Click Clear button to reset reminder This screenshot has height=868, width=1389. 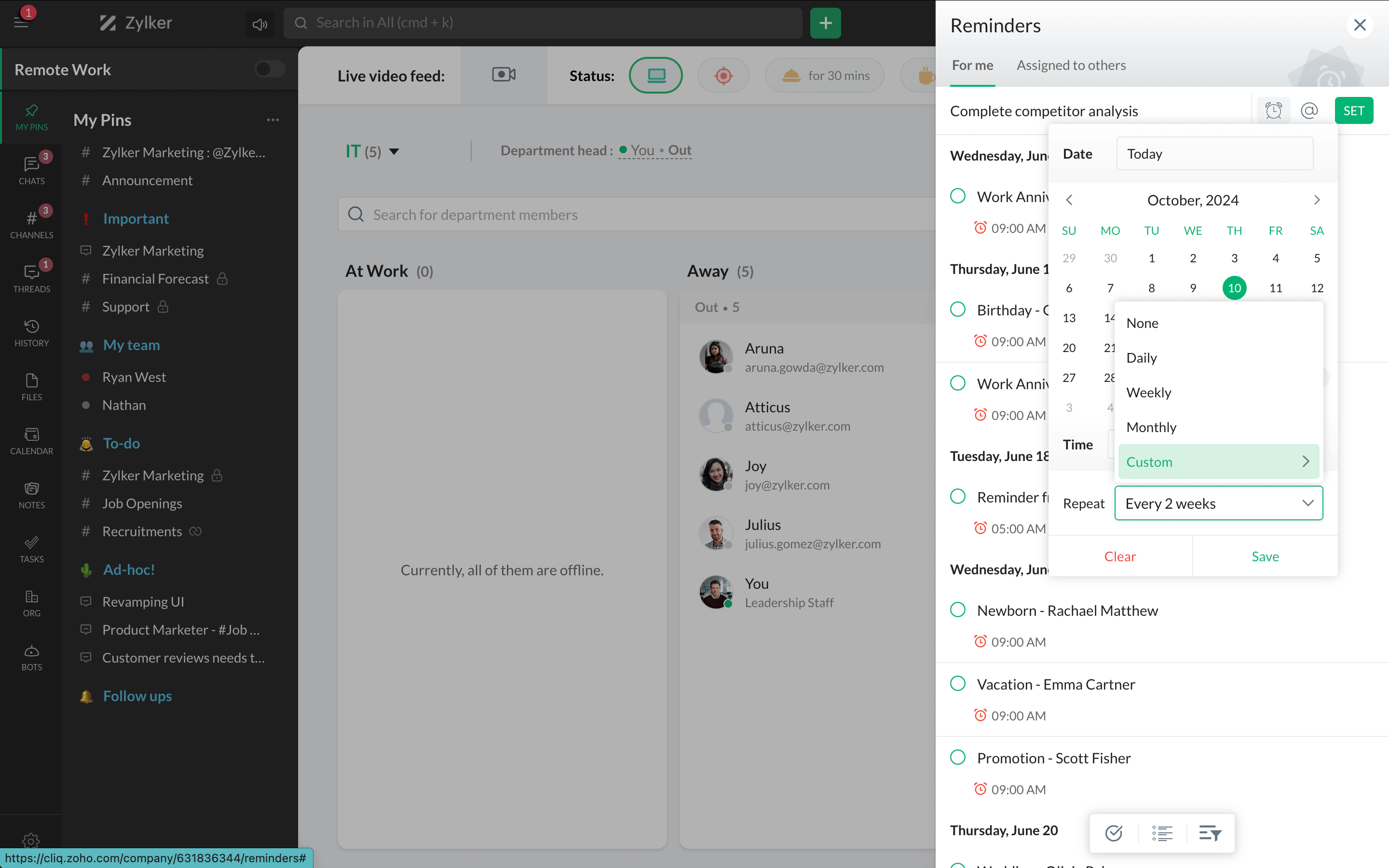(x=1120, y=555)
